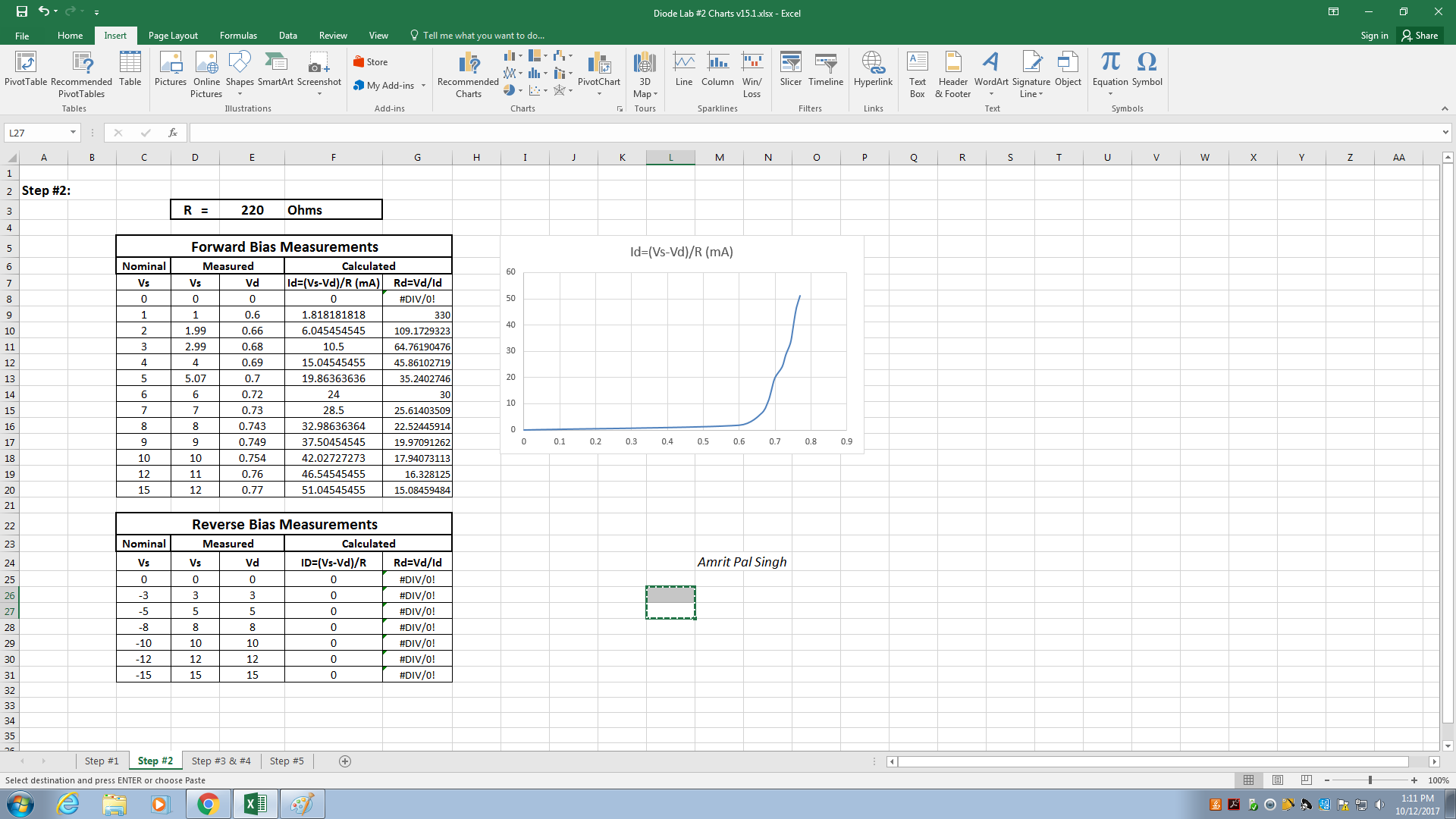1456x819 pixels.
Task: Open the Windows Start menu
Action: click(x=20, y=804)
